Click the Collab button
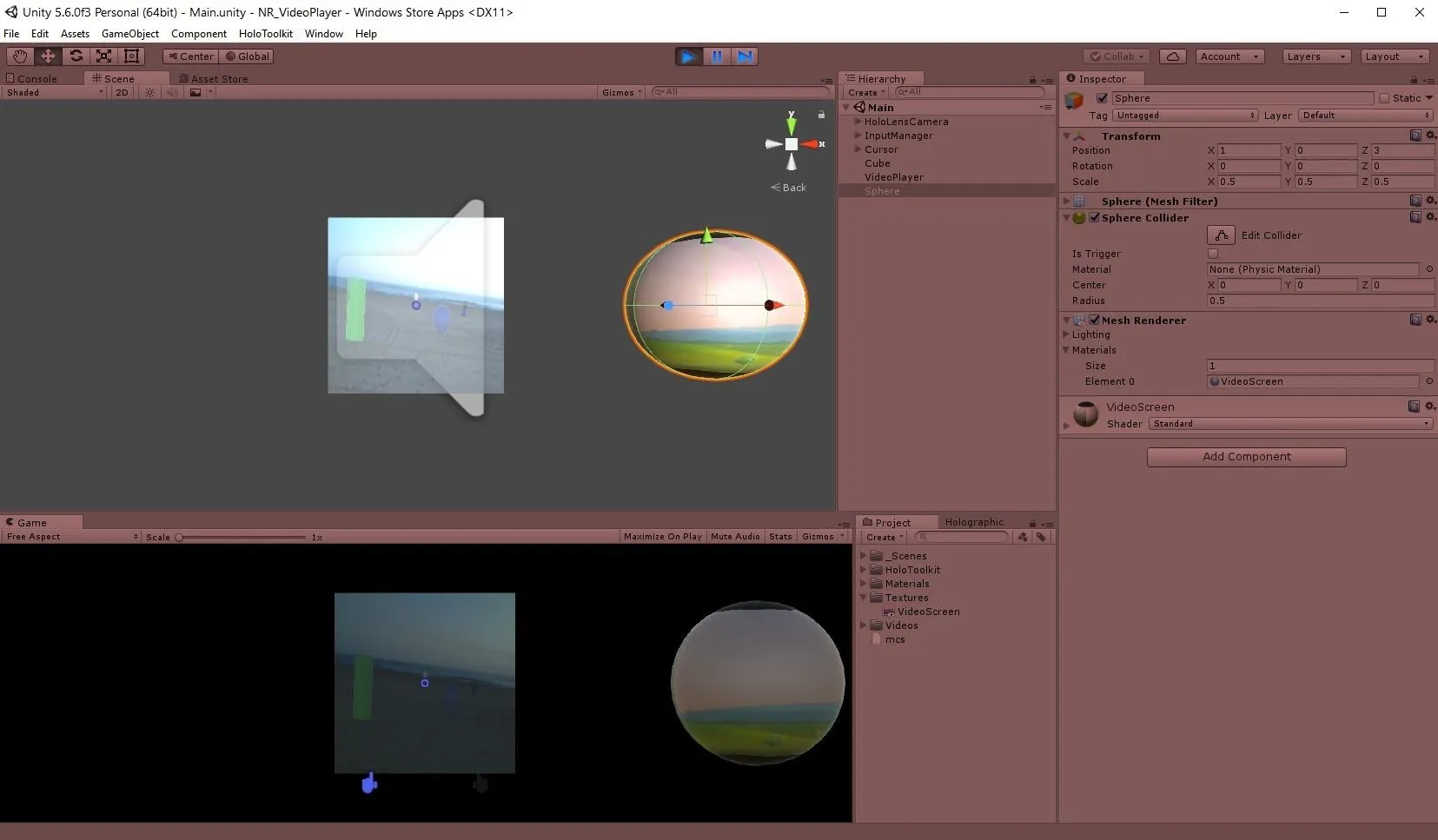 [1117, 56]
